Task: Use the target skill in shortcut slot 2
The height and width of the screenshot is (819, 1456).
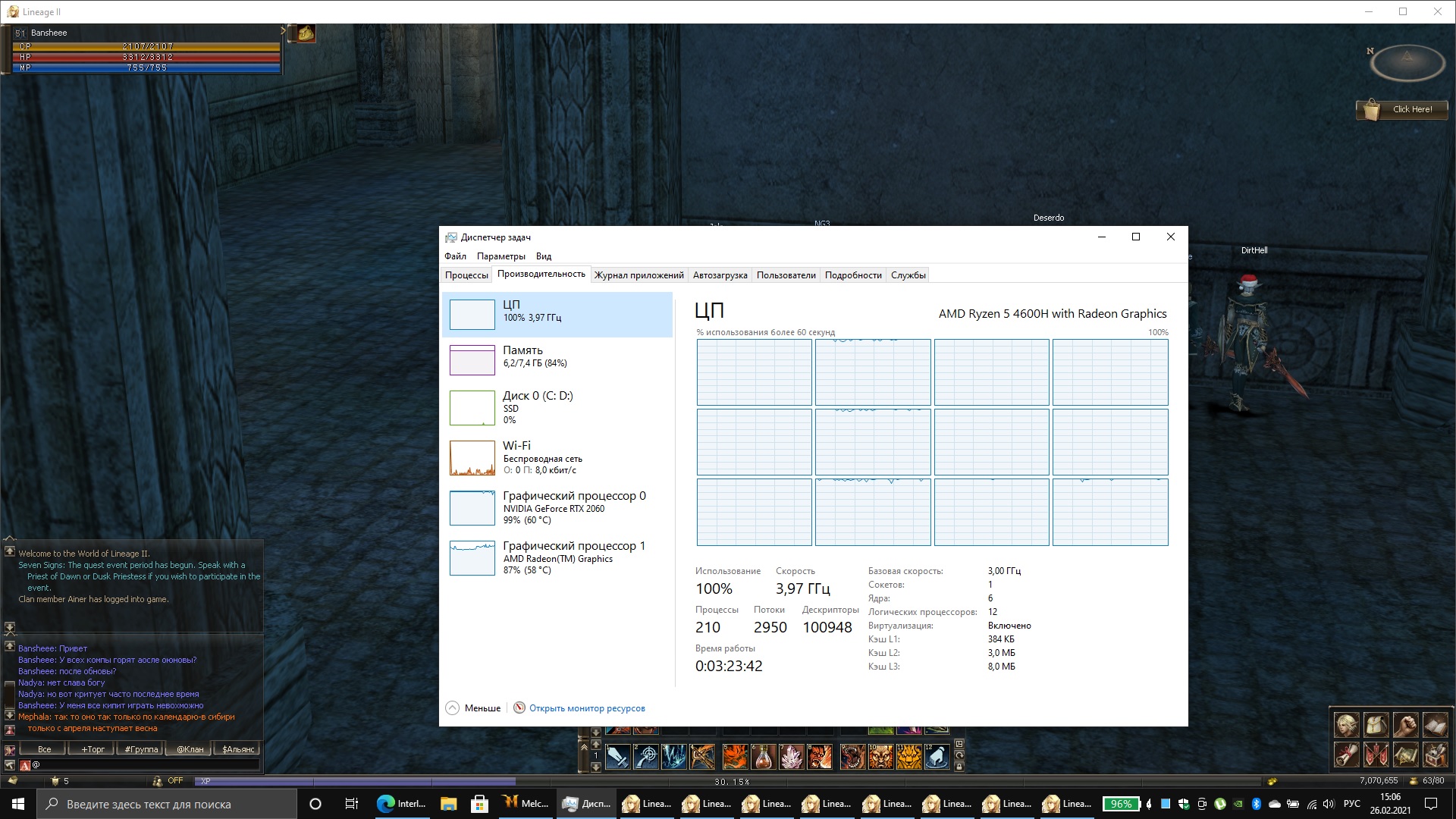Action: [646, 756]
